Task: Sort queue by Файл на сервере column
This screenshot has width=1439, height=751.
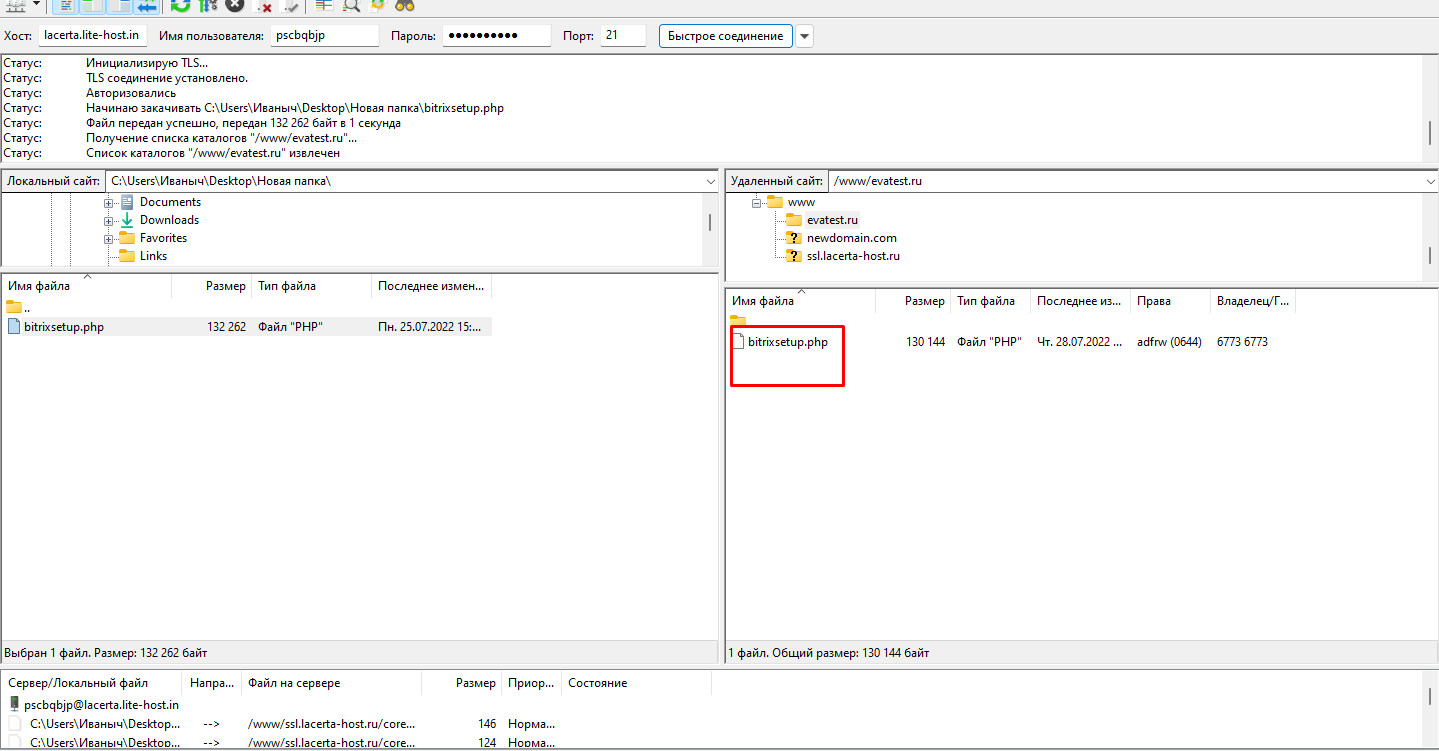Action: click(x=332, y=683)
